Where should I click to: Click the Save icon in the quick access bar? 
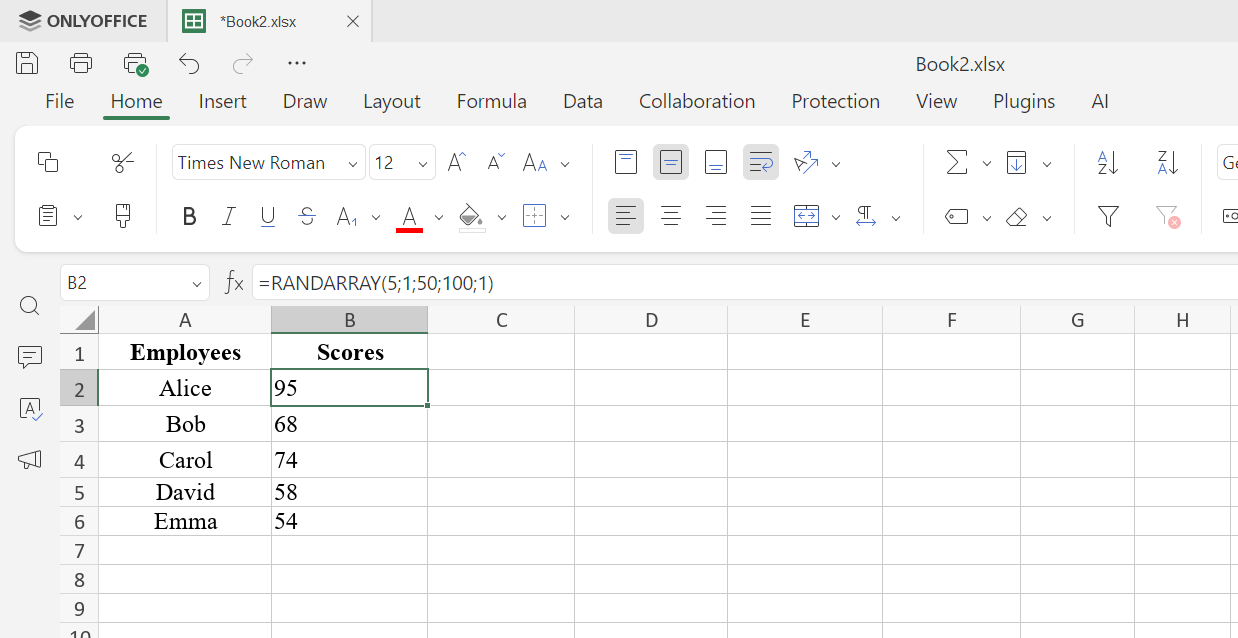pyautogui.click(x=27, y=63)
